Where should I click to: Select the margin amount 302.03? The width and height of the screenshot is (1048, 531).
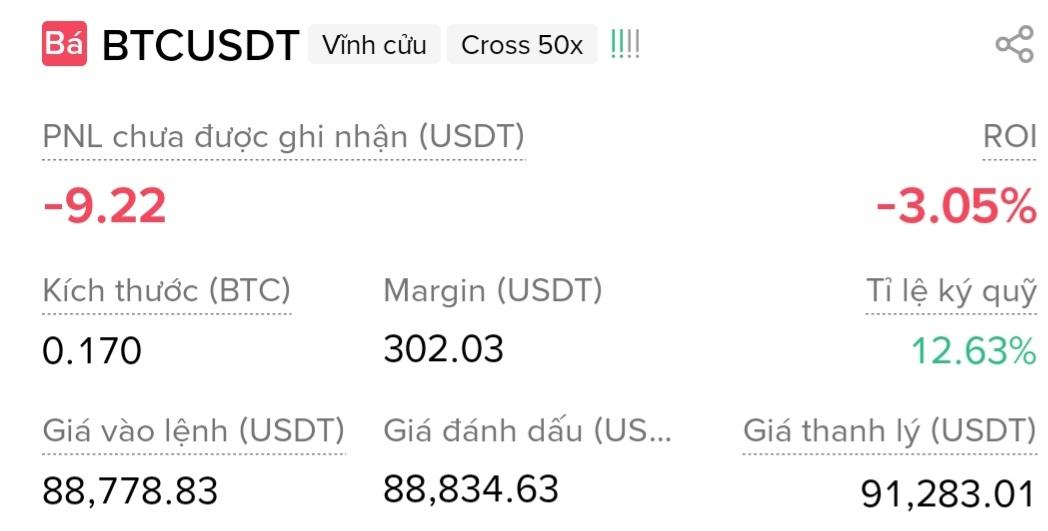pyautogui.click(x=443, y=348)
